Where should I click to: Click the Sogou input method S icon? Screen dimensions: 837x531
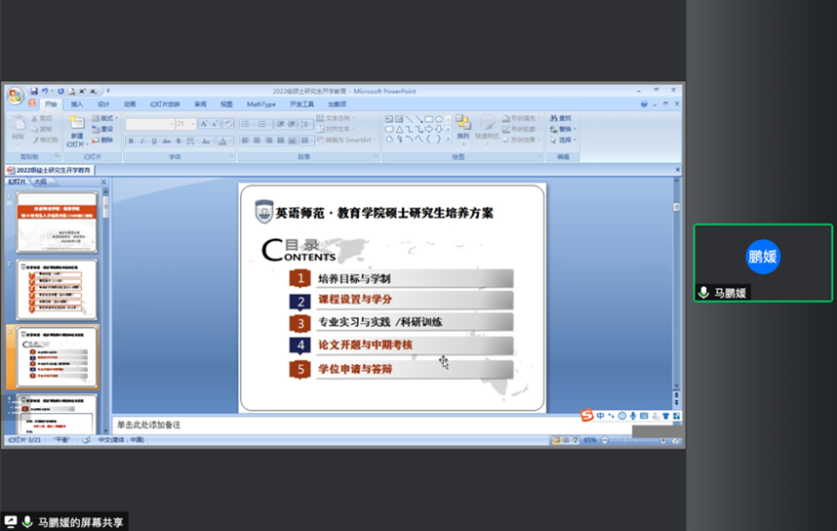[588, 416]
